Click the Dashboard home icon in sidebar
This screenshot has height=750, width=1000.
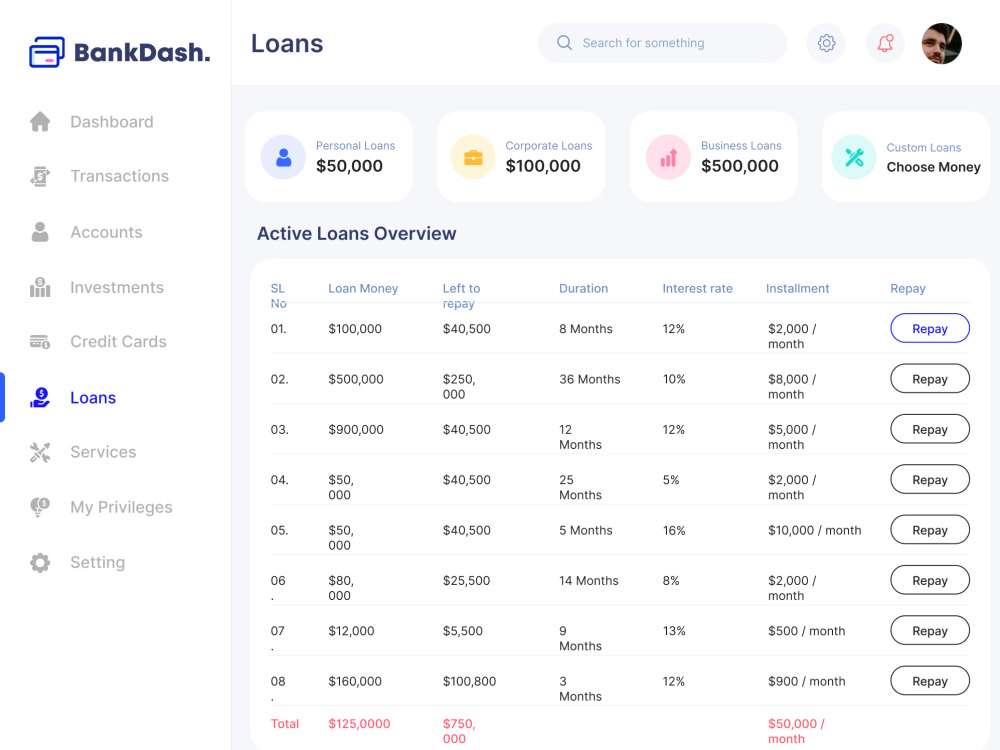40,121
